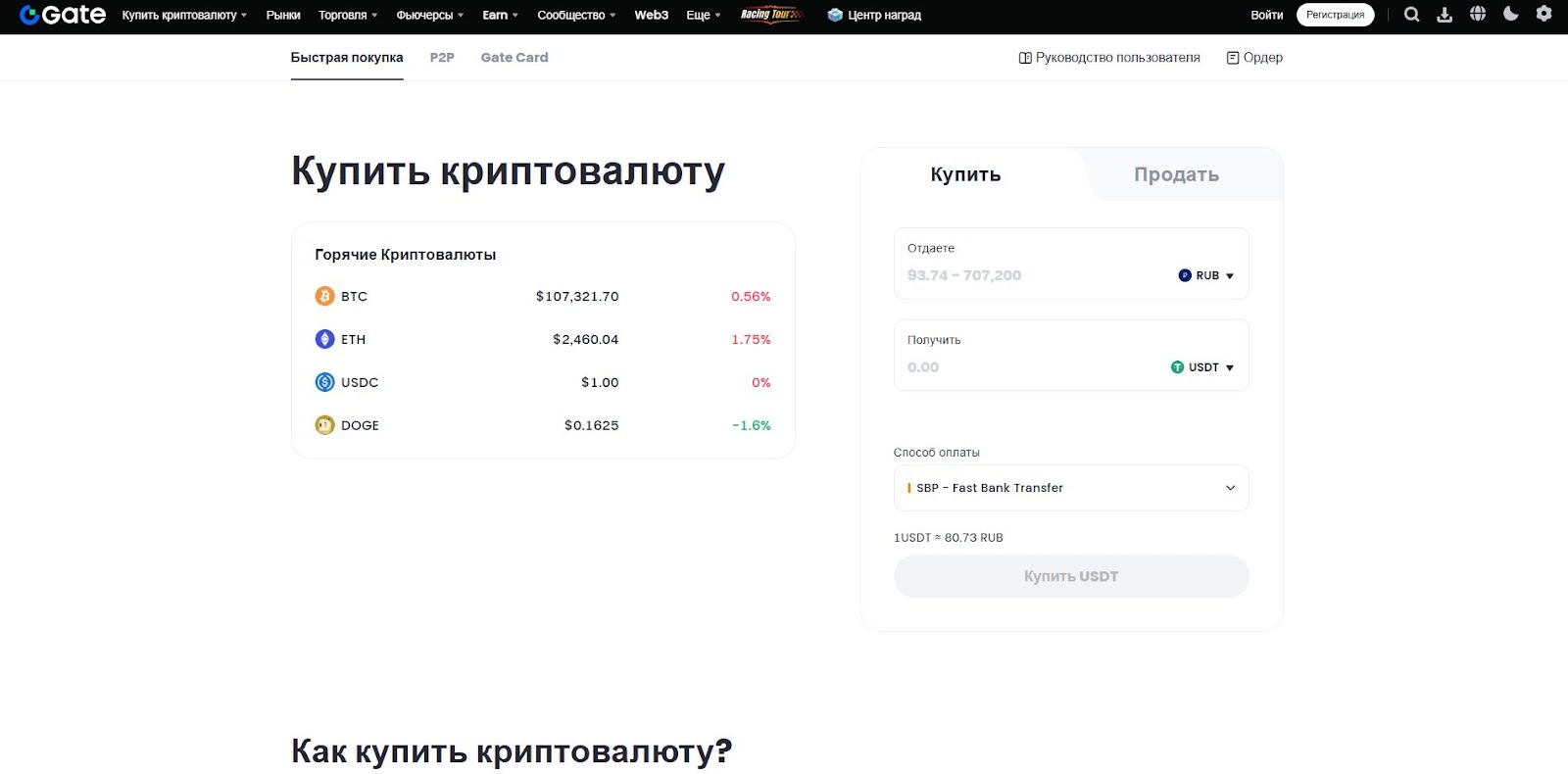
Task: Open the search icon in header
Action: [1411, 15]
